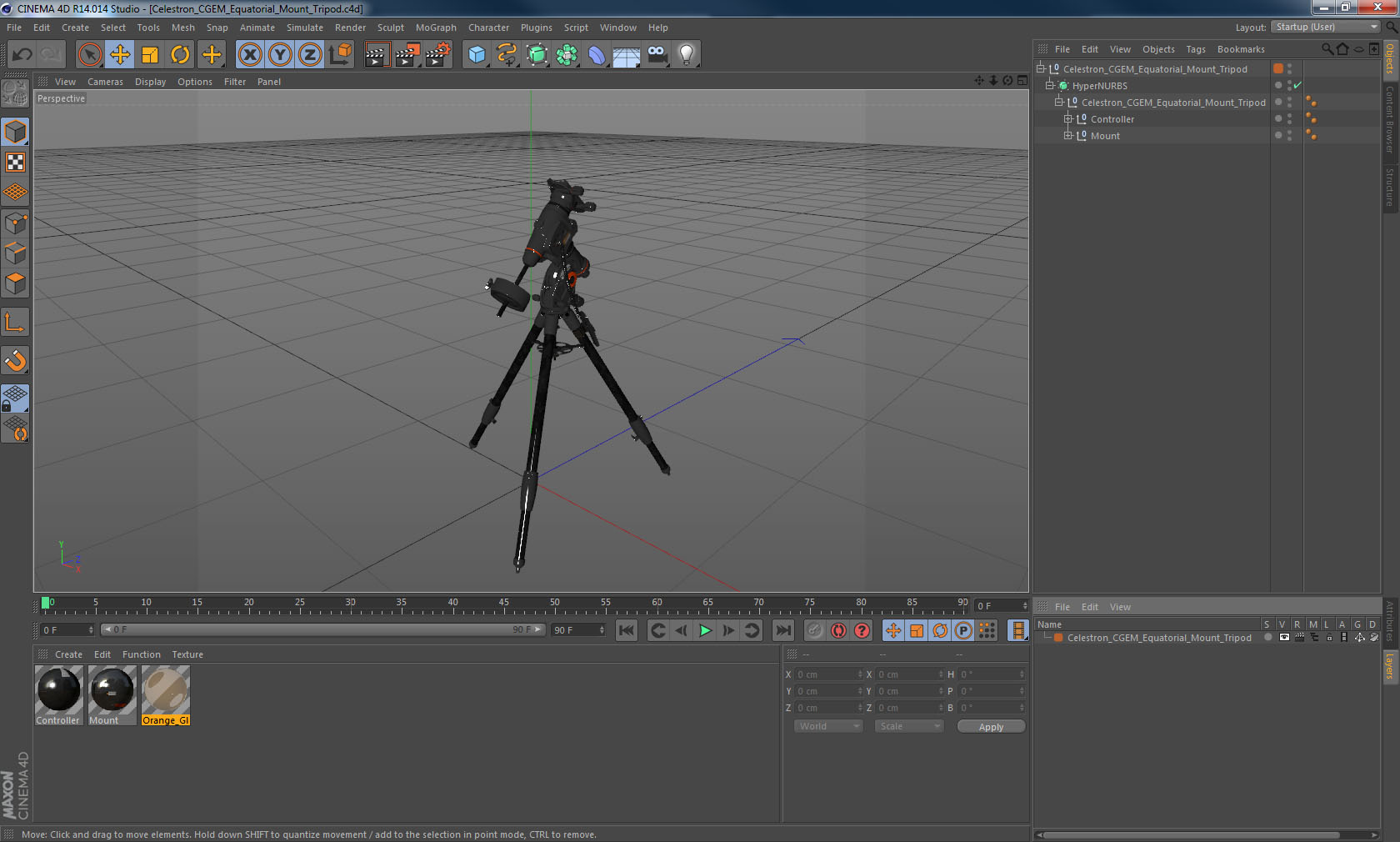Click frame 45 on the timeline
The width and height of the screenshot is (1400, 842).
tap(504, 604)
